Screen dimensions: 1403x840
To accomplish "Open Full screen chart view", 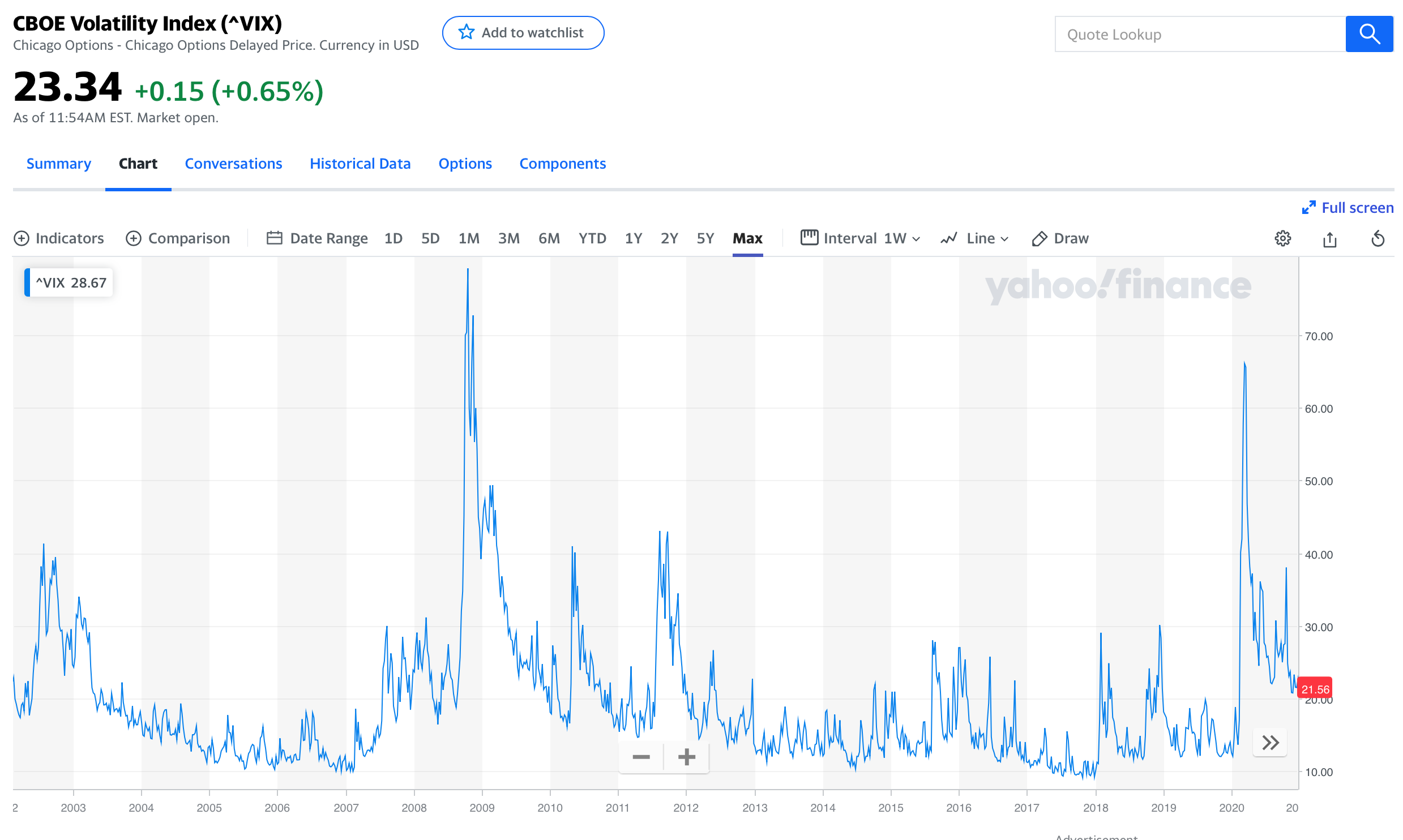I will pyautogui.click(x=1348, y=208).
